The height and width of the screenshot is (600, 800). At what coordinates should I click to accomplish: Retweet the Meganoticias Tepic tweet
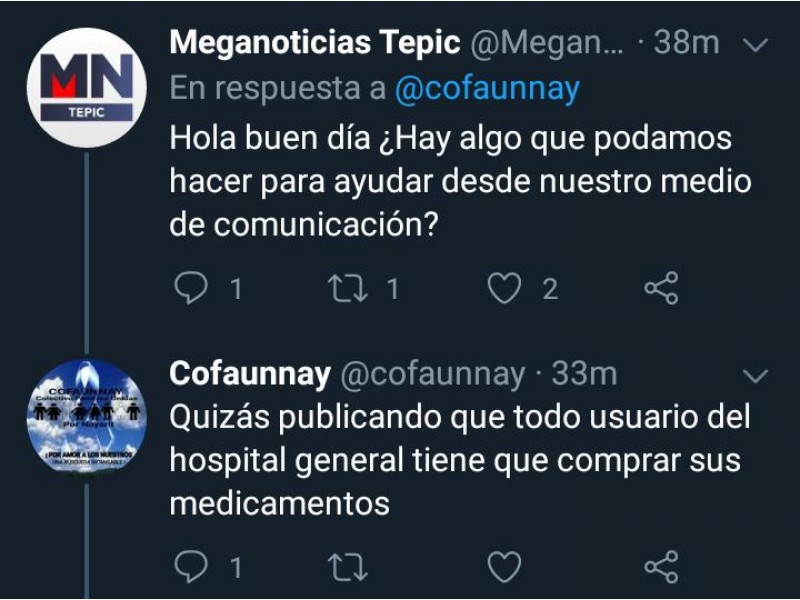pos(347,288)
